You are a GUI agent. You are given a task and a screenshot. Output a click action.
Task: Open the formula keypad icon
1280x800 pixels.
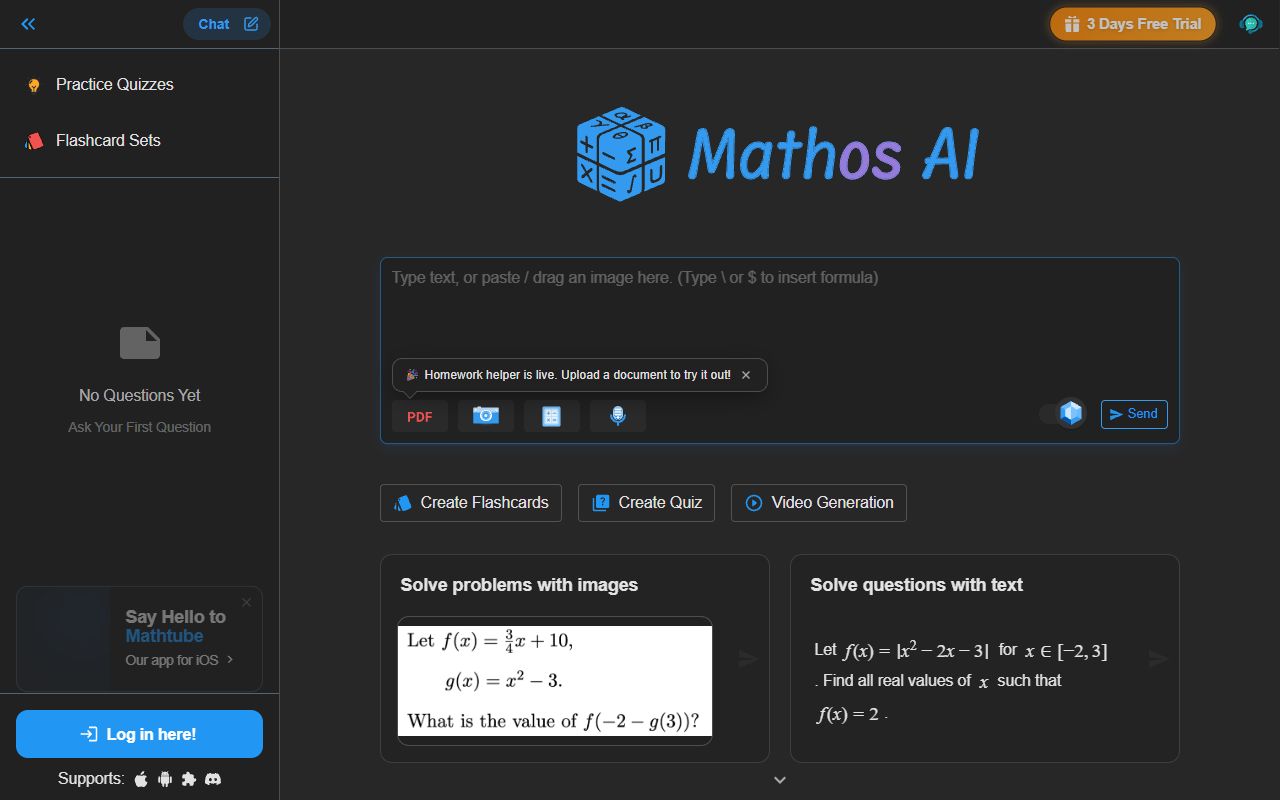pyautogui.click(x=552, y=416)
